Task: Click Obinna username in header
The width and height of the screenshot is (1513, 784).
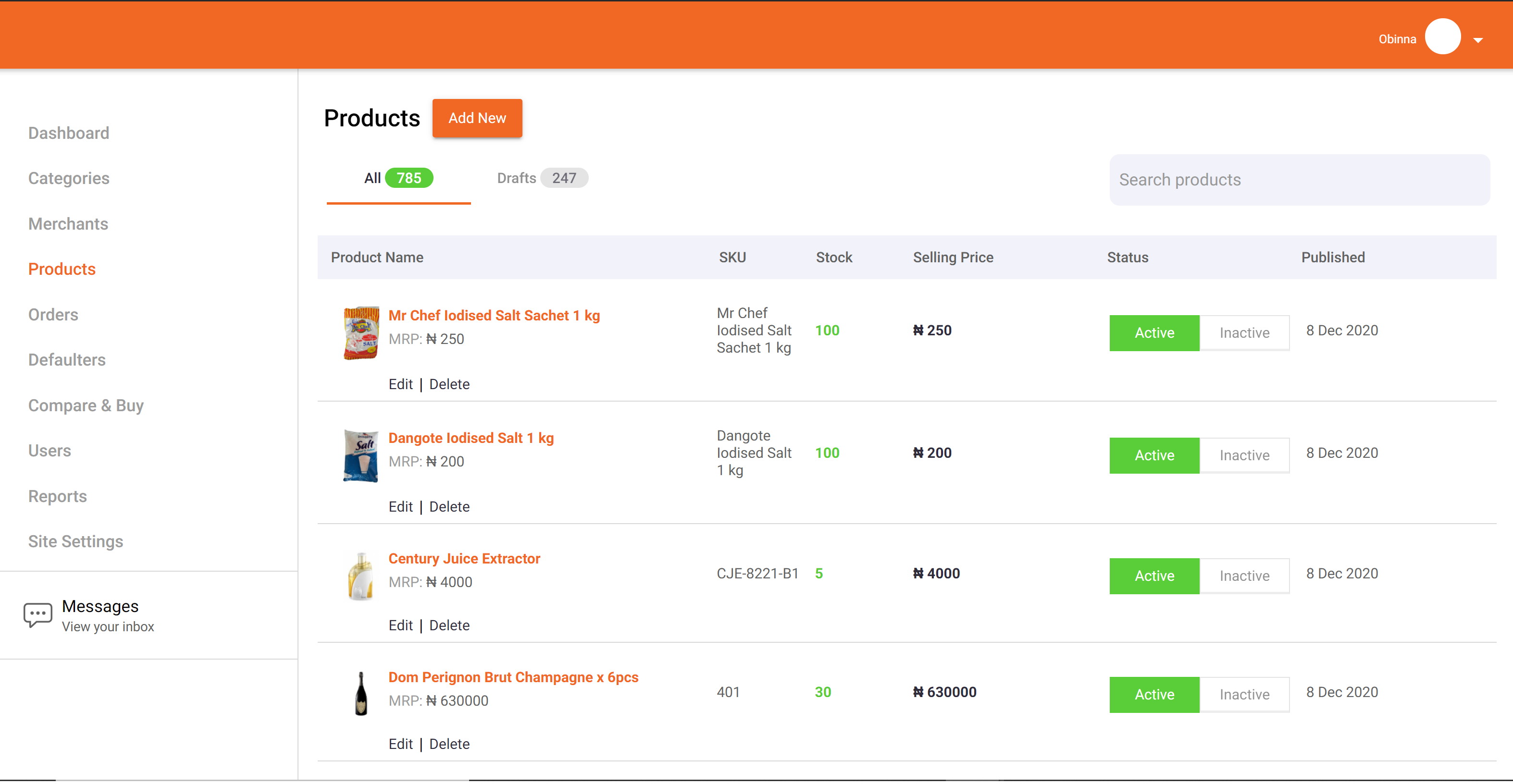Action: [1397, 39]
